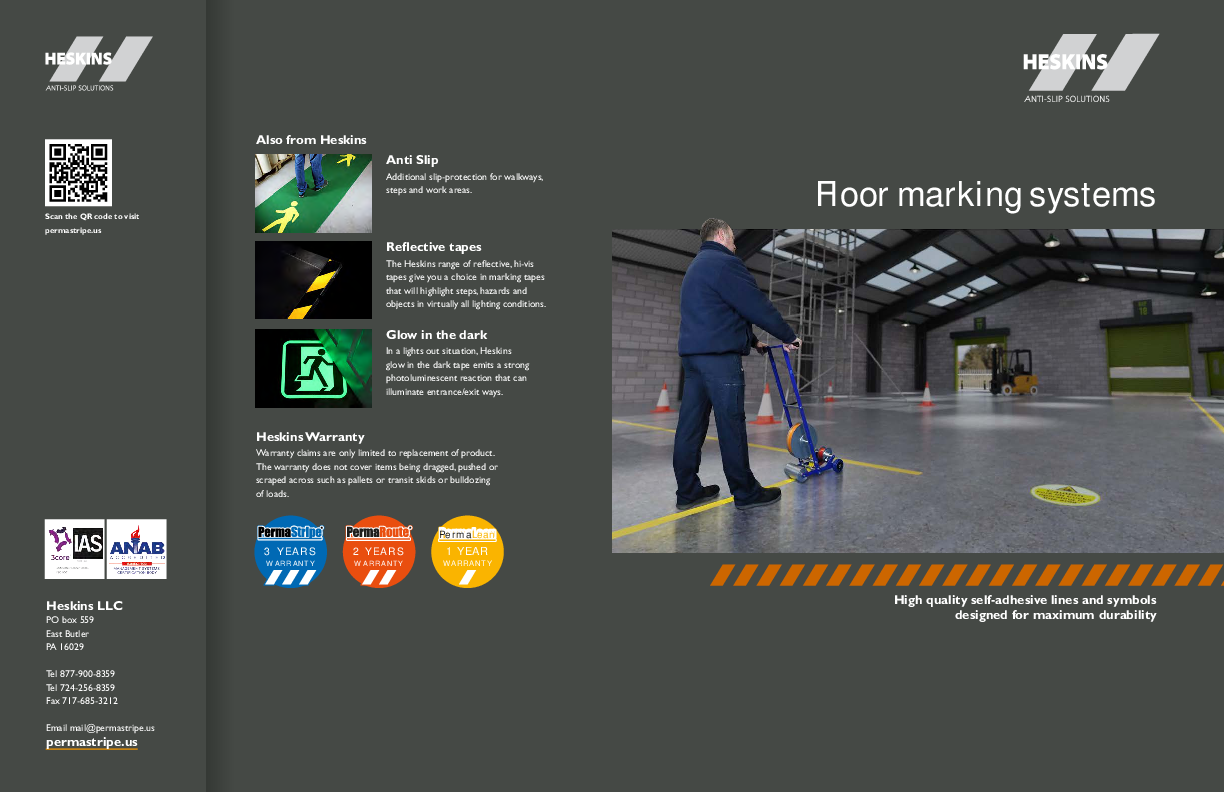Viewport: 1224px width, 792px height.
Task: Click the Heskins Warranty heading
Action: tap(310, 437)
